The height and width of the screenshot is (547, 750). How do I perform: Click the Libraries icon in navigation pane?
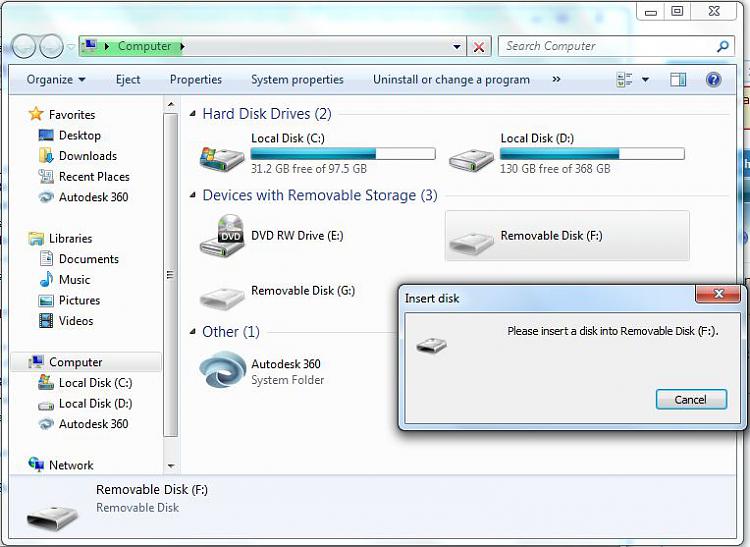coord(36,238)
